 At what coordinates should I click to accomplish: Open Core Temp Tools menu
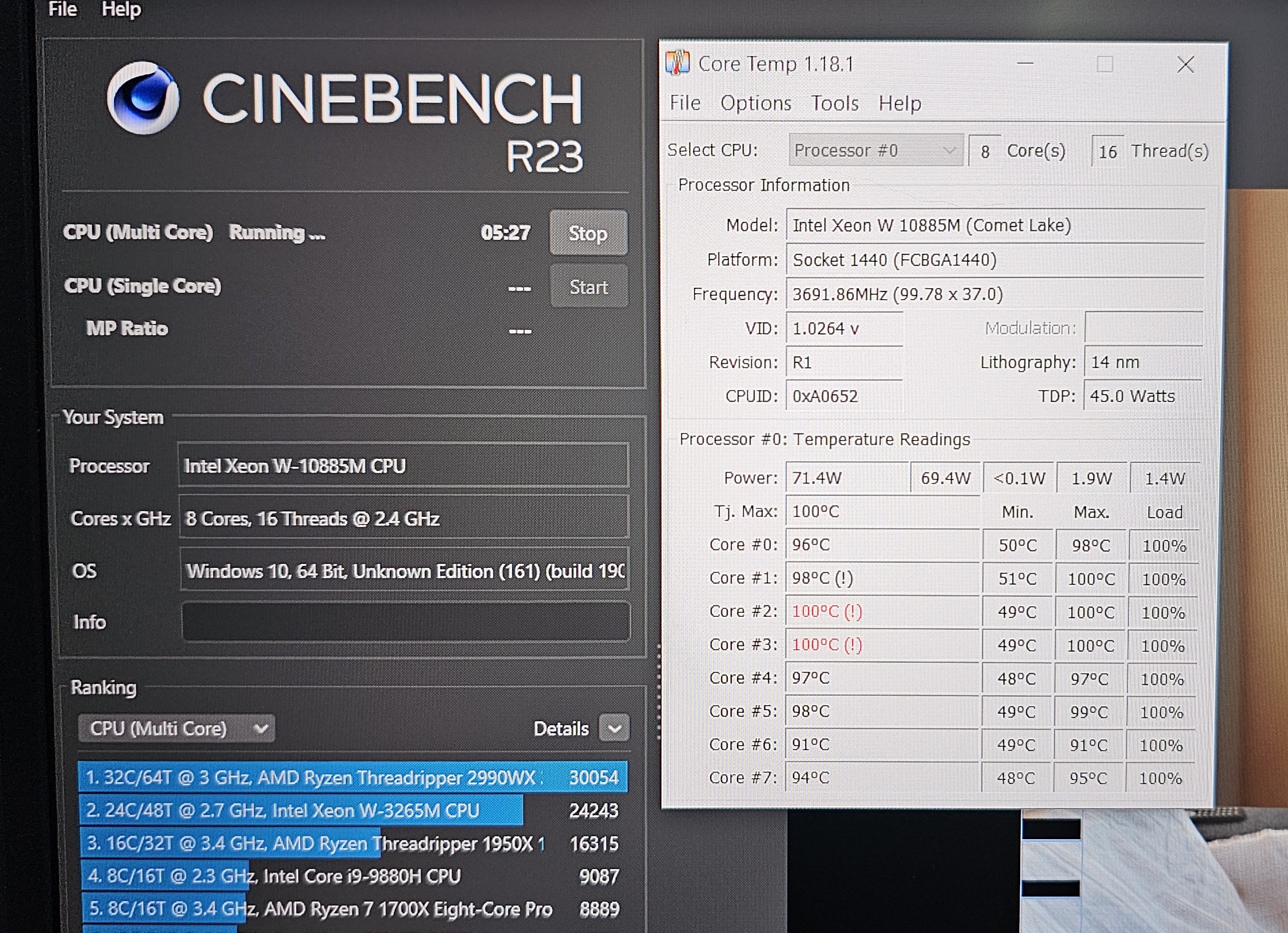(x=835, y=103)
